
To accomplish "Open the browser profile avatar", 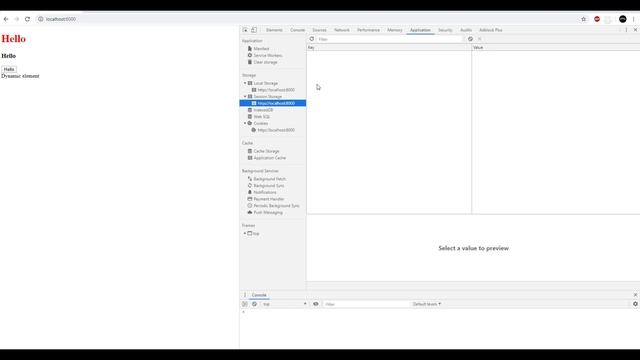I will [x=622, y=19].
